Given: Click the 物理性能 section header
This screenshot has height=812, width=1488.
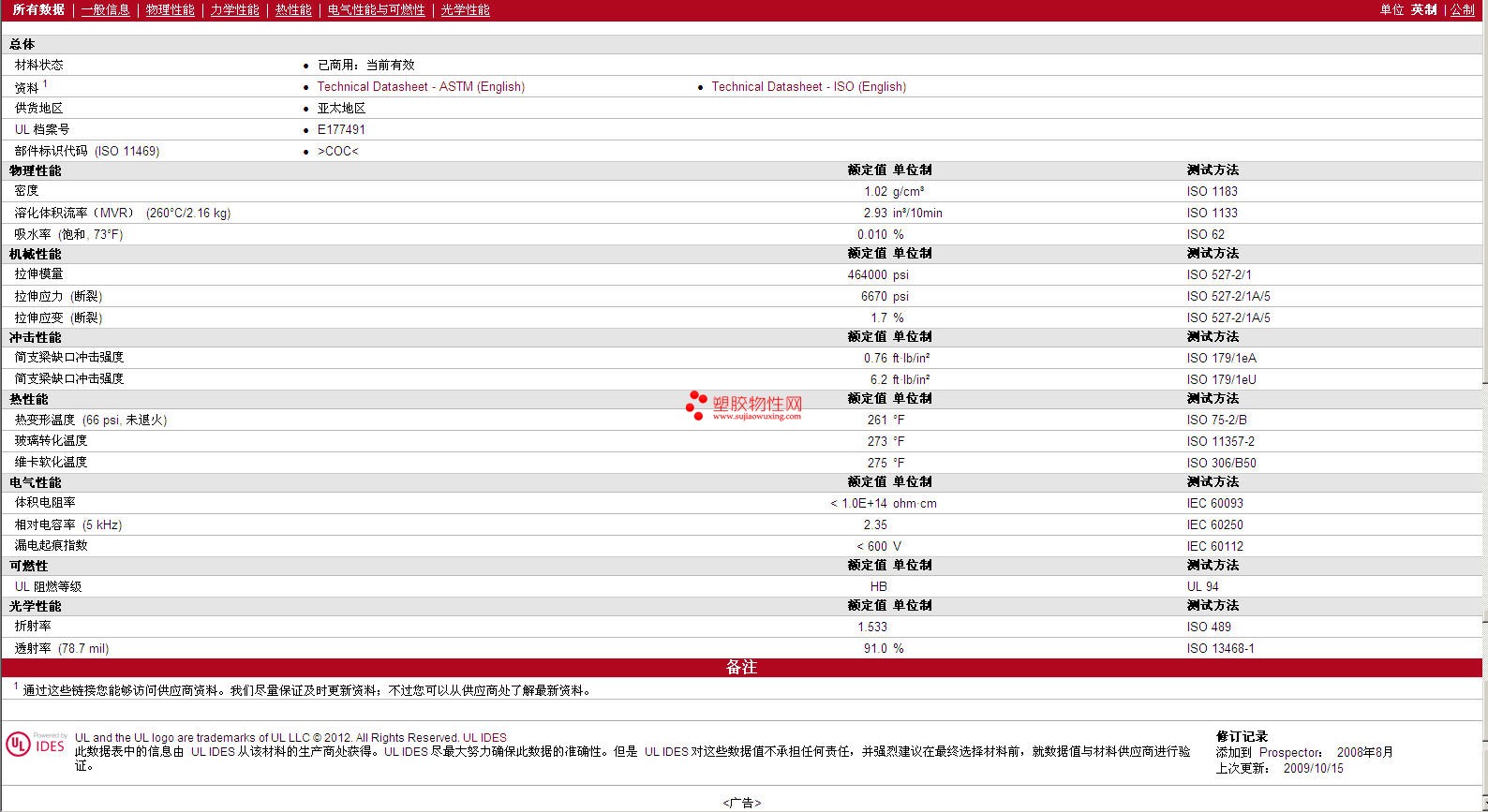Looking at the screenshot, I should (x=36, y=170).
